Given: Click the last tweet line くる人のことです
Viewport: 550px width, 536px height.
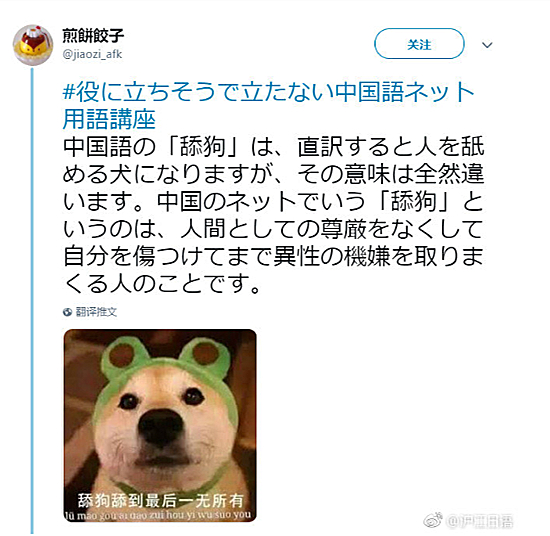Looking at the screenshot, I should pos(162,284).
